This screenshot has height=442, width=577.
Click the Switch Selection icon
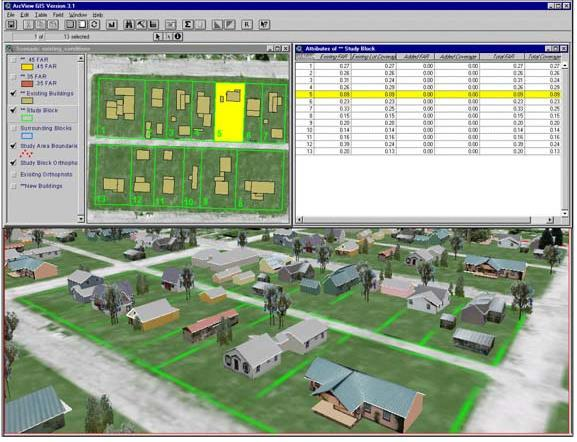pyautogui.click(x=95, y=25)
